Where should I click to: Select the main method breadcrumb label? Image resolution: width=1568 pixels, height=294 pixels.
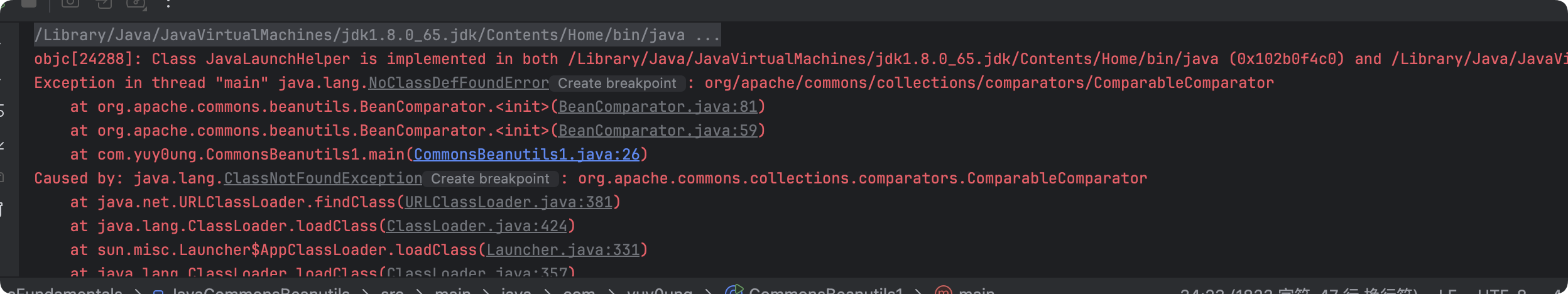[976, 291]
